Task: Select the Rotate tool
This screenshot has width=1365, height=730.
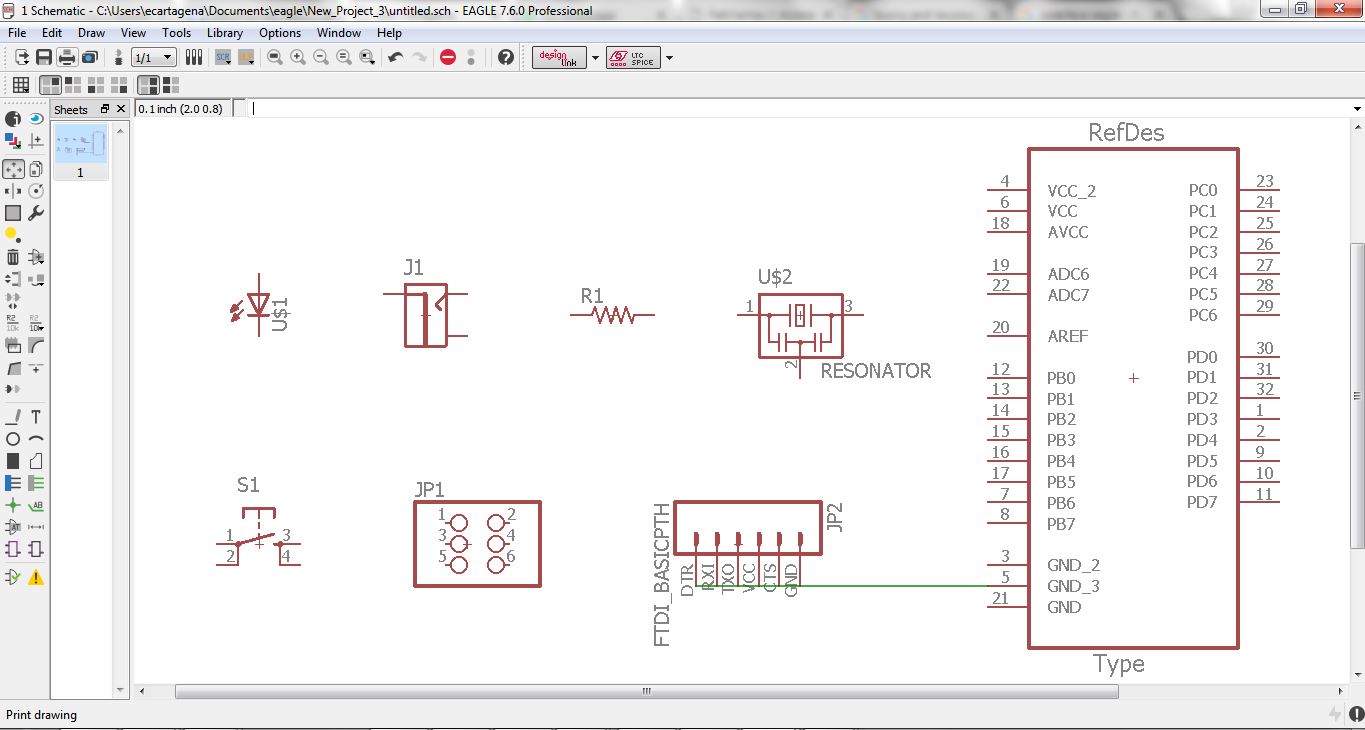Action: tap(36, 190)
